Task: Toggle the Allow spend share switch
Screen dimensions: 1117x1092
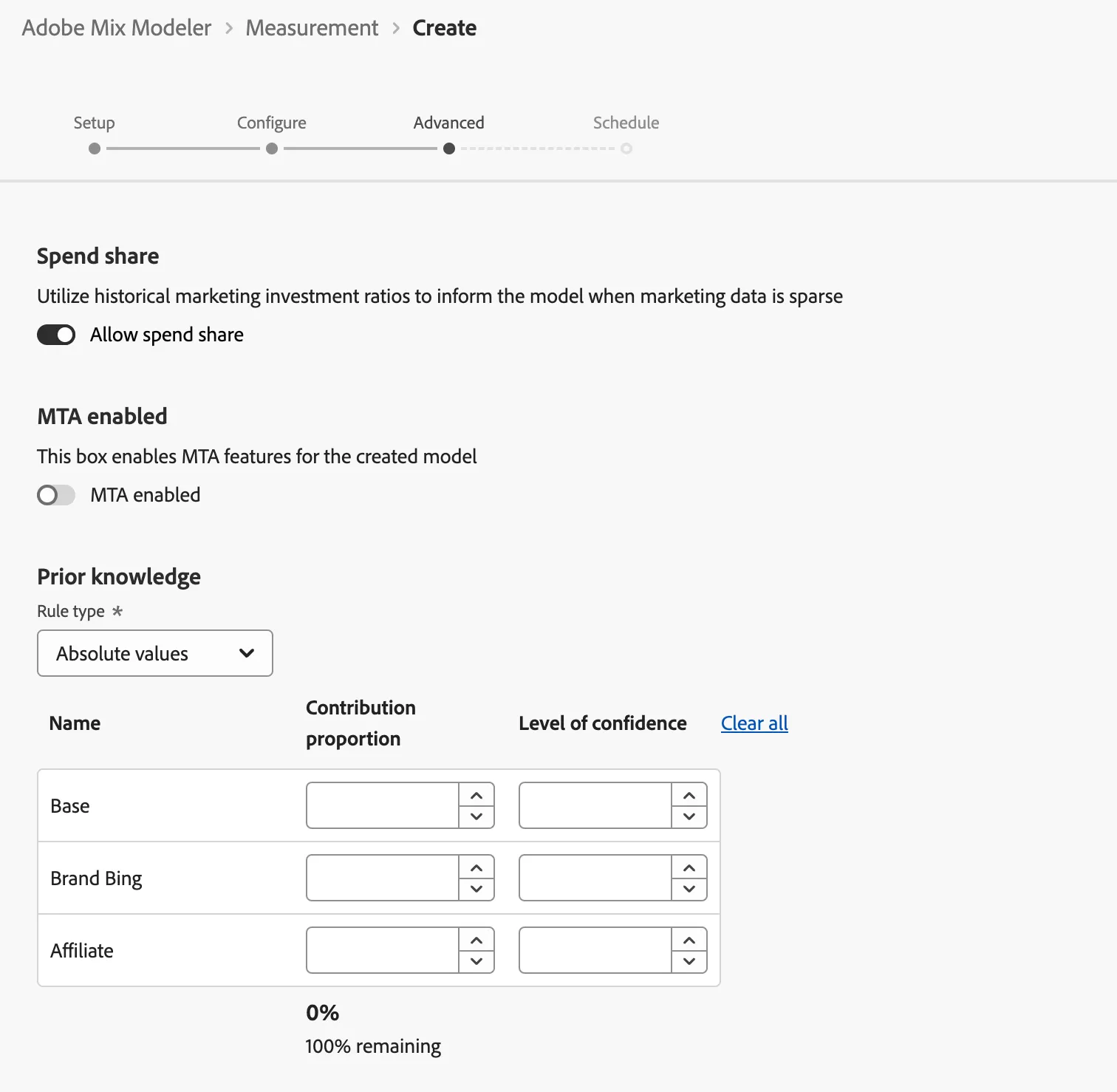Action: tap(56, 335)
